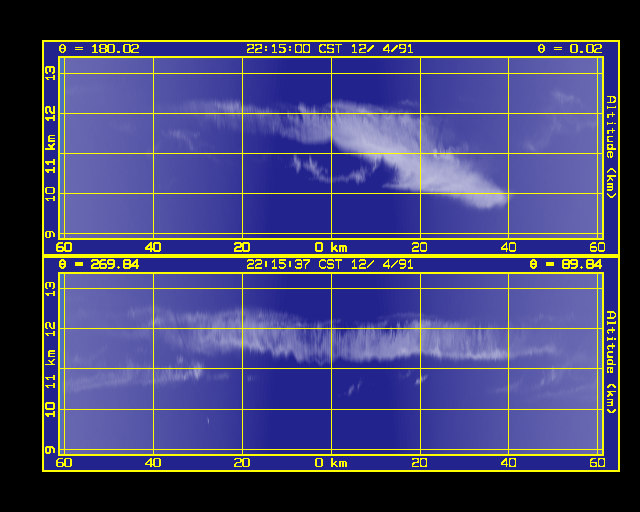Click the 9 altitude tick in bottom panel
Screen dimensions: 640x512
coord(50,450)
